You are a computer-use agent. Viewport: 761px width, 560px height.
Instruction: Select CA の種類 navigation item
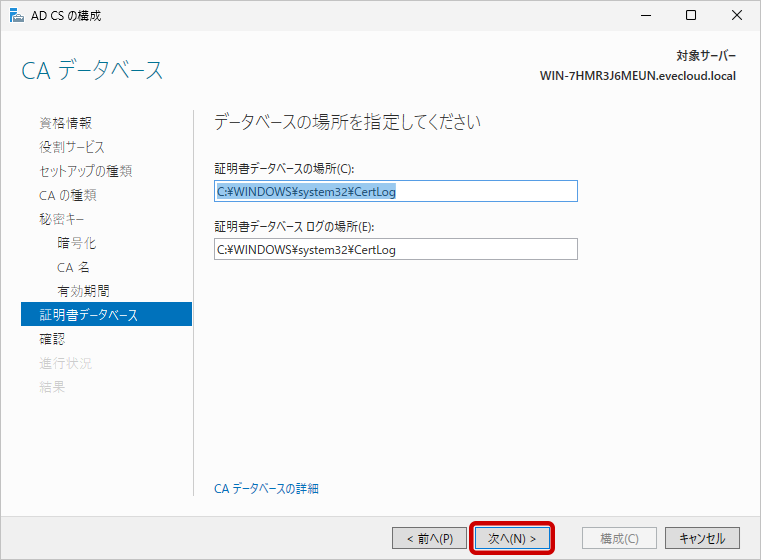tap(68, 195)
